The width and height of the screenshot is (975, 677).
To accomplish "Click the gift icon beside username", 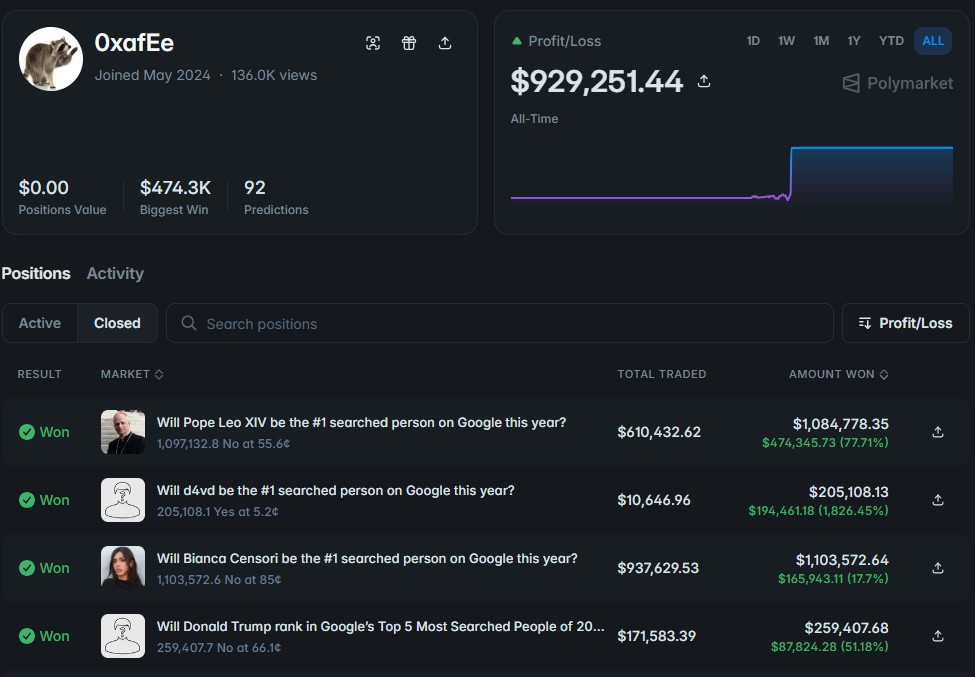I will (x=409, y=43).
